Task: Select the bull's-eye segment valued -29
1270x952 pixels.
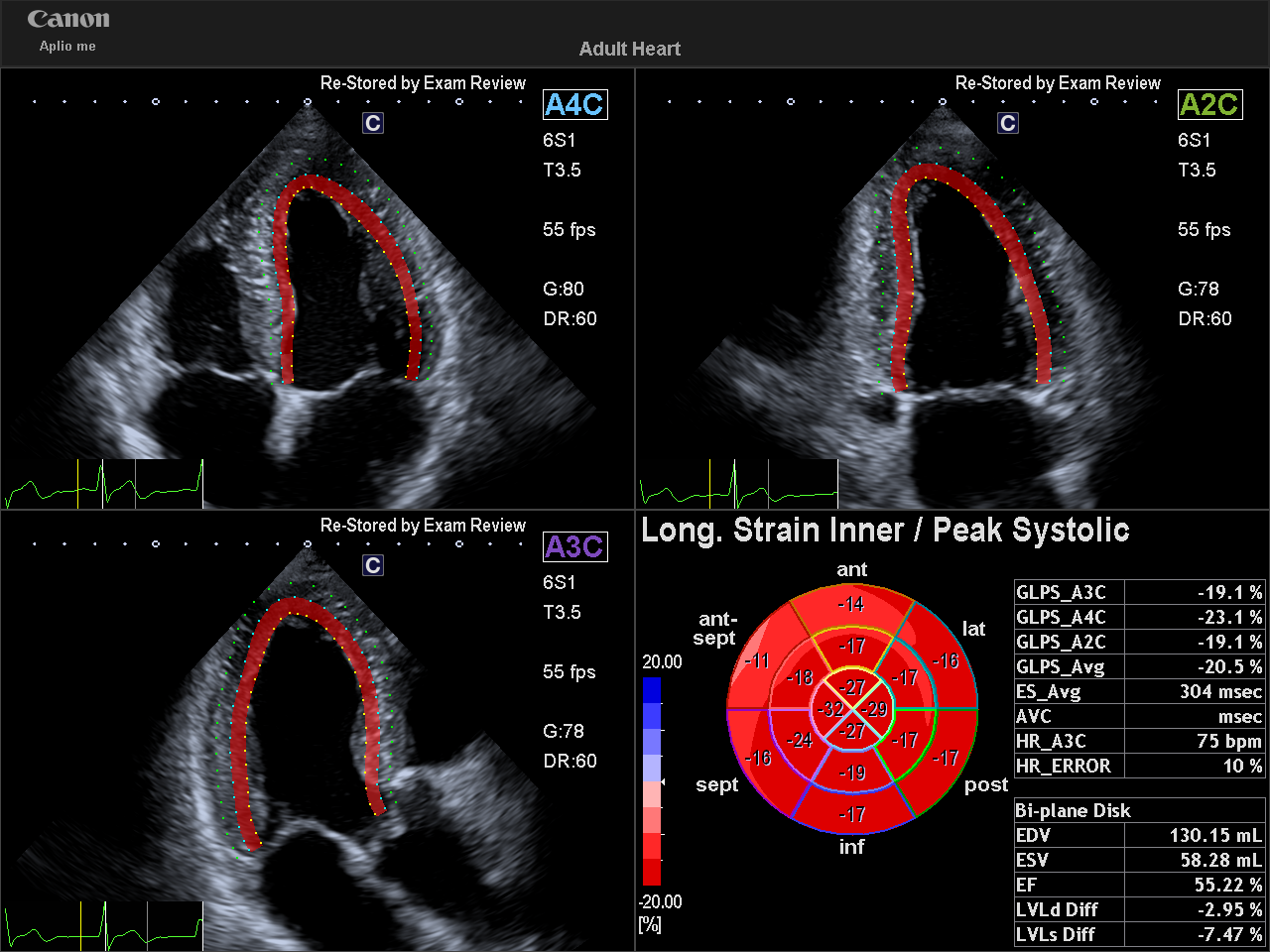Action: (x=876, y=709)
